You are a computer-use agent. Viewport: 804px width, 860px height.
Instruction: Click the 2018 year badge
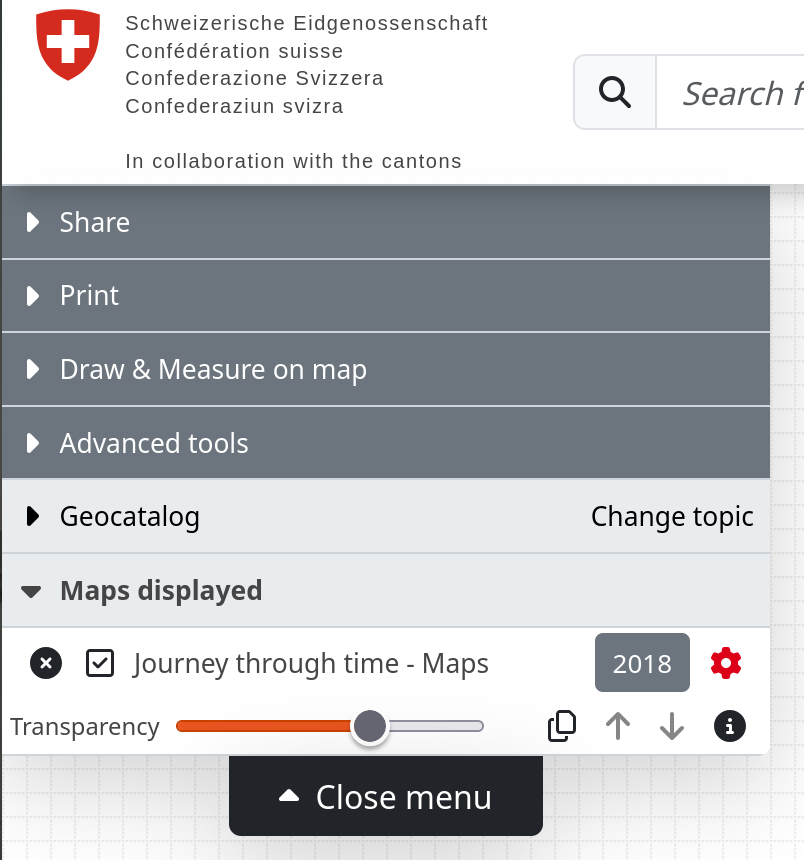[x=642, y=663]
